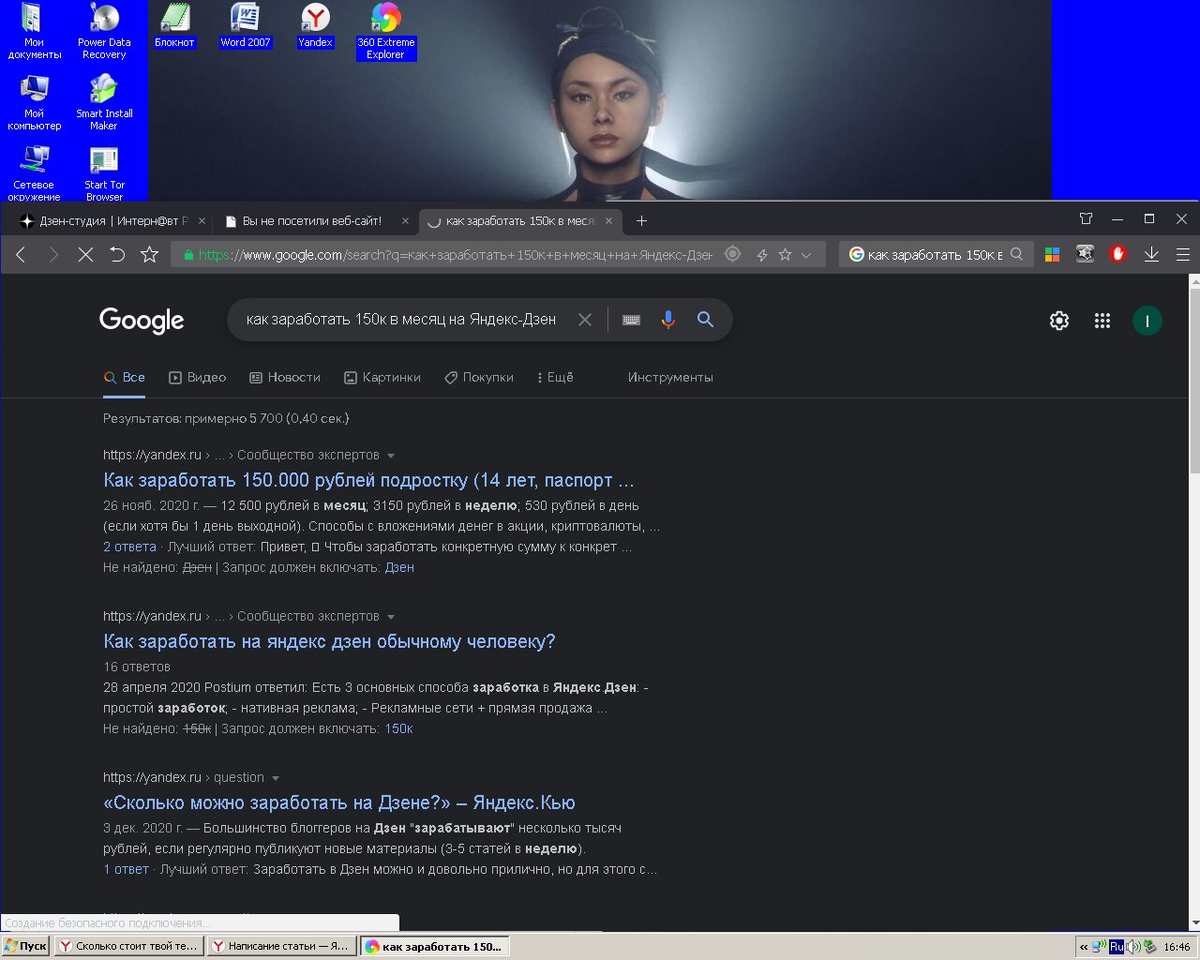
Task: Open dropdown arrow beside first result breadcrumb
Action: pyautogui.click(x=389, y=454)
